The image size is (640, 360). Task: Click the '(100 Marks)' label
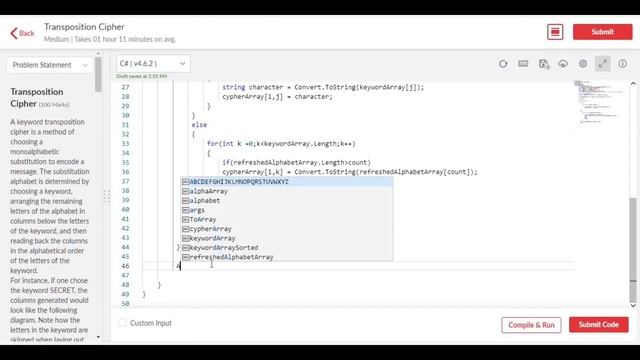[x=54, y=105]
